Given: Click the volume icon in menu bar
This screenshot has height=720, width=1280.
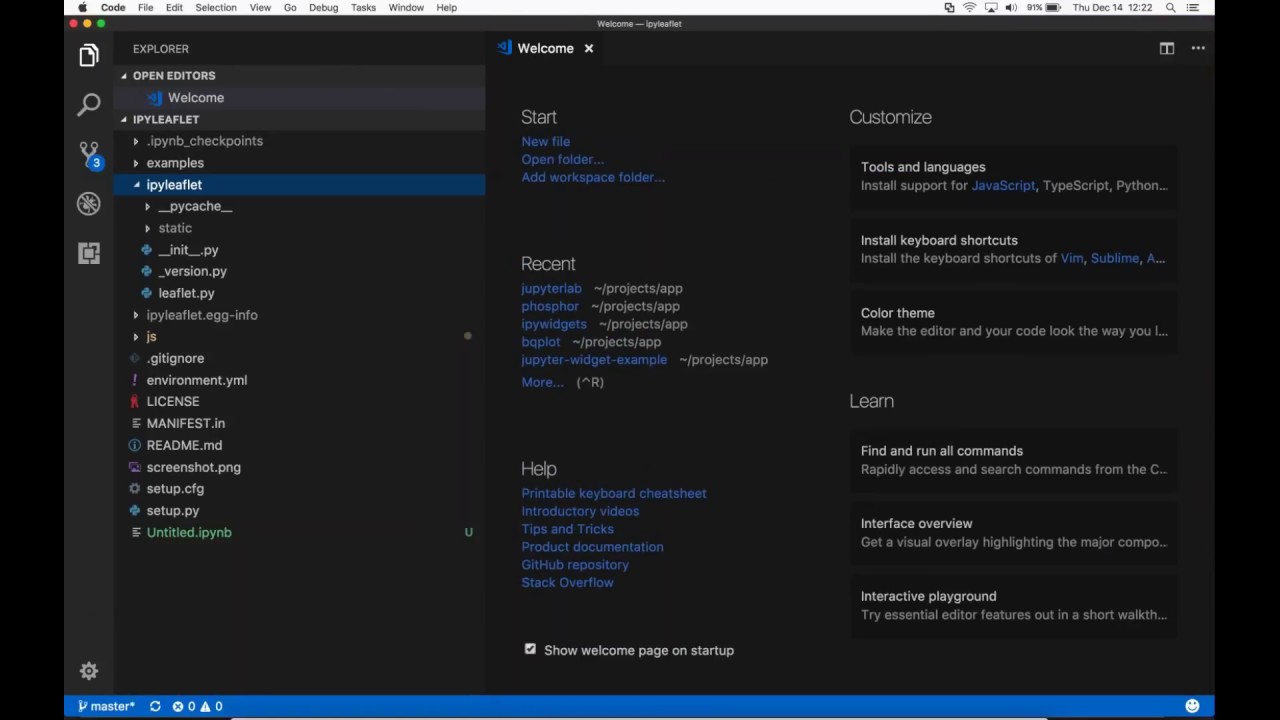Looking at the screenshot, I should [x=1011, y=7].
